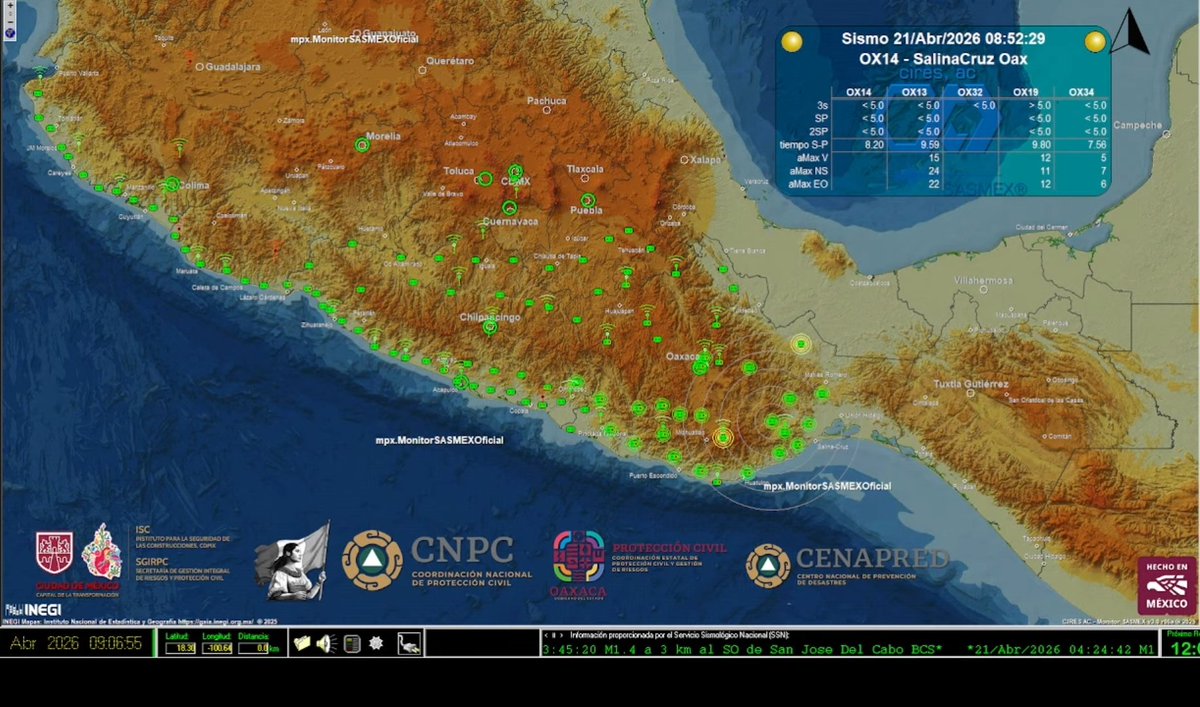Click the device panel icon beside the speaker
Viewport: 1200px width, 707px height.
[x=352, y=644]
